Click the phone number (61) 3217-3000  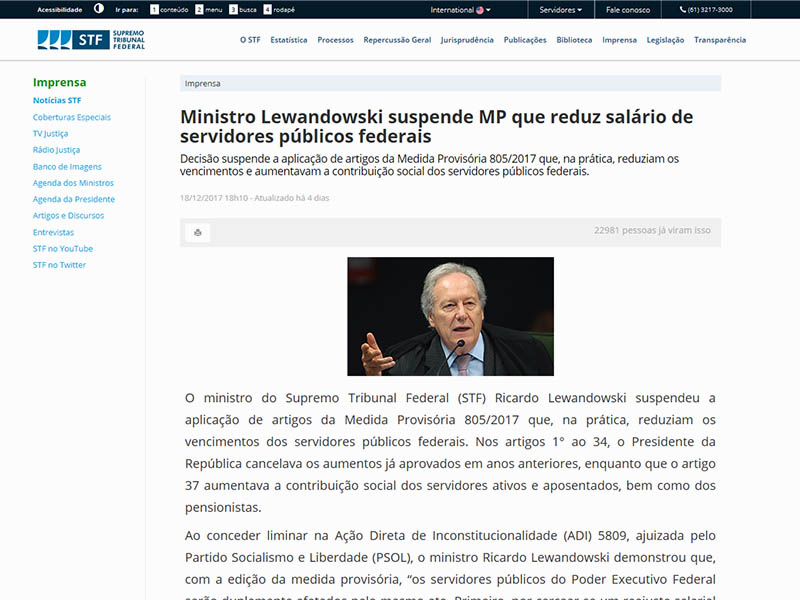706,10
